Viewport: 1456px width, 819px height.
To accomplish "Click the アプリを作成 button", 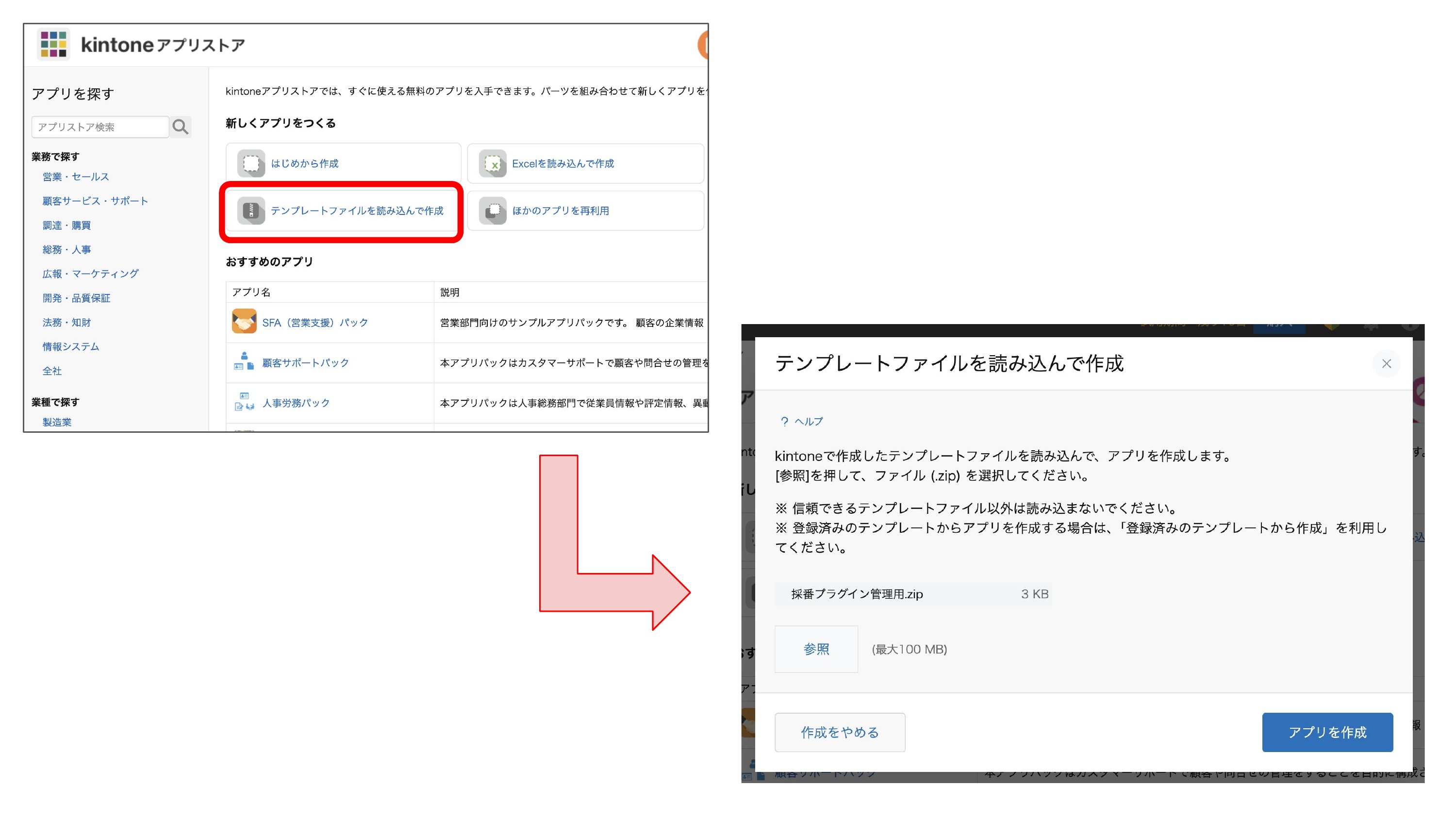I will point(1327,732).
